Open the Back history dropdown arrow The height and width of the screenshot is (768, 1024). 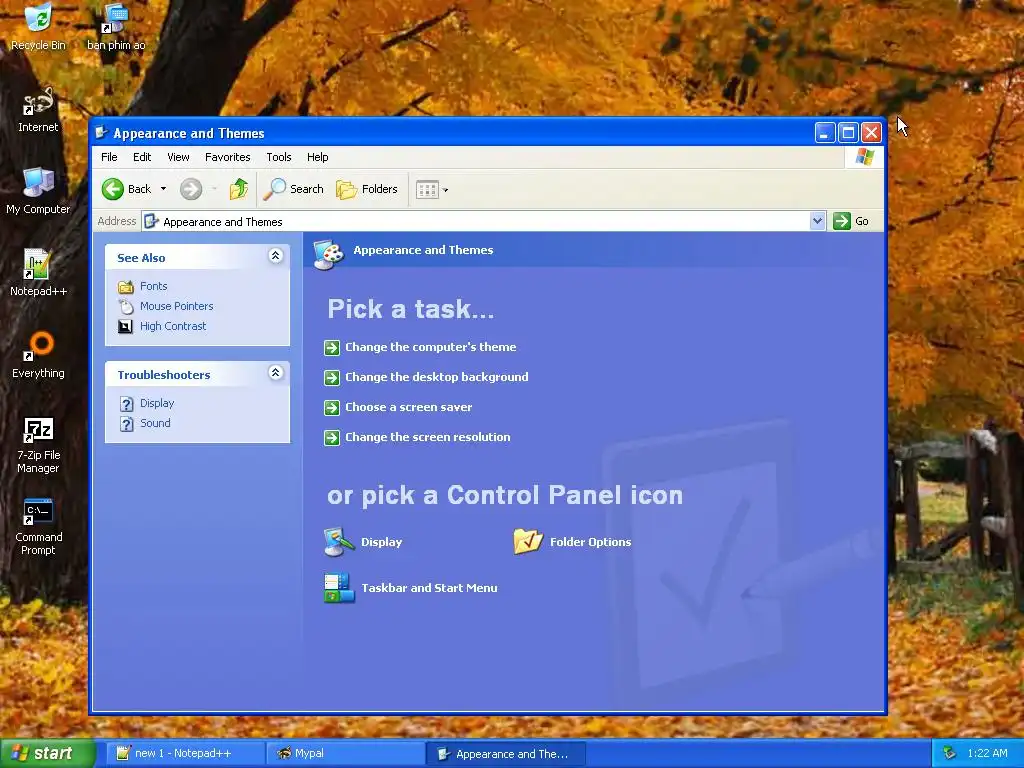tap(163, 189)
